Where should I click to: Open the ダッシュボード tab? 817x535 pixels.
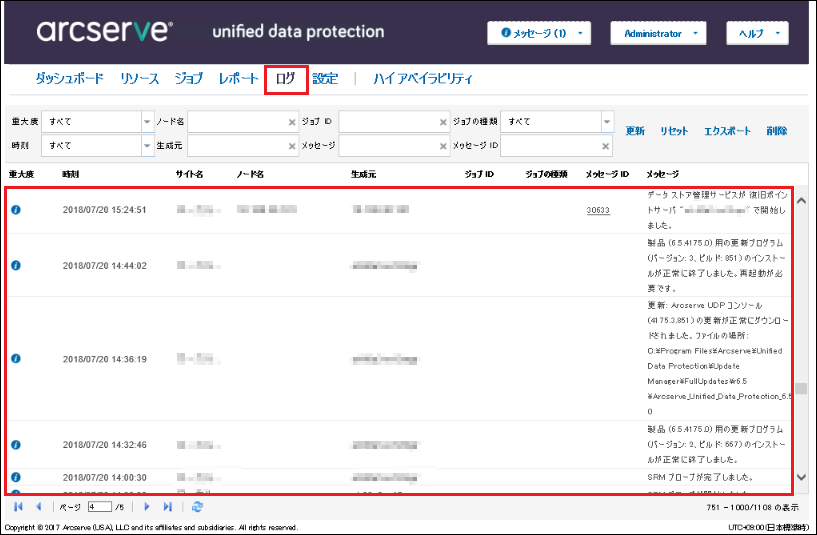click(x=69, y=79)
